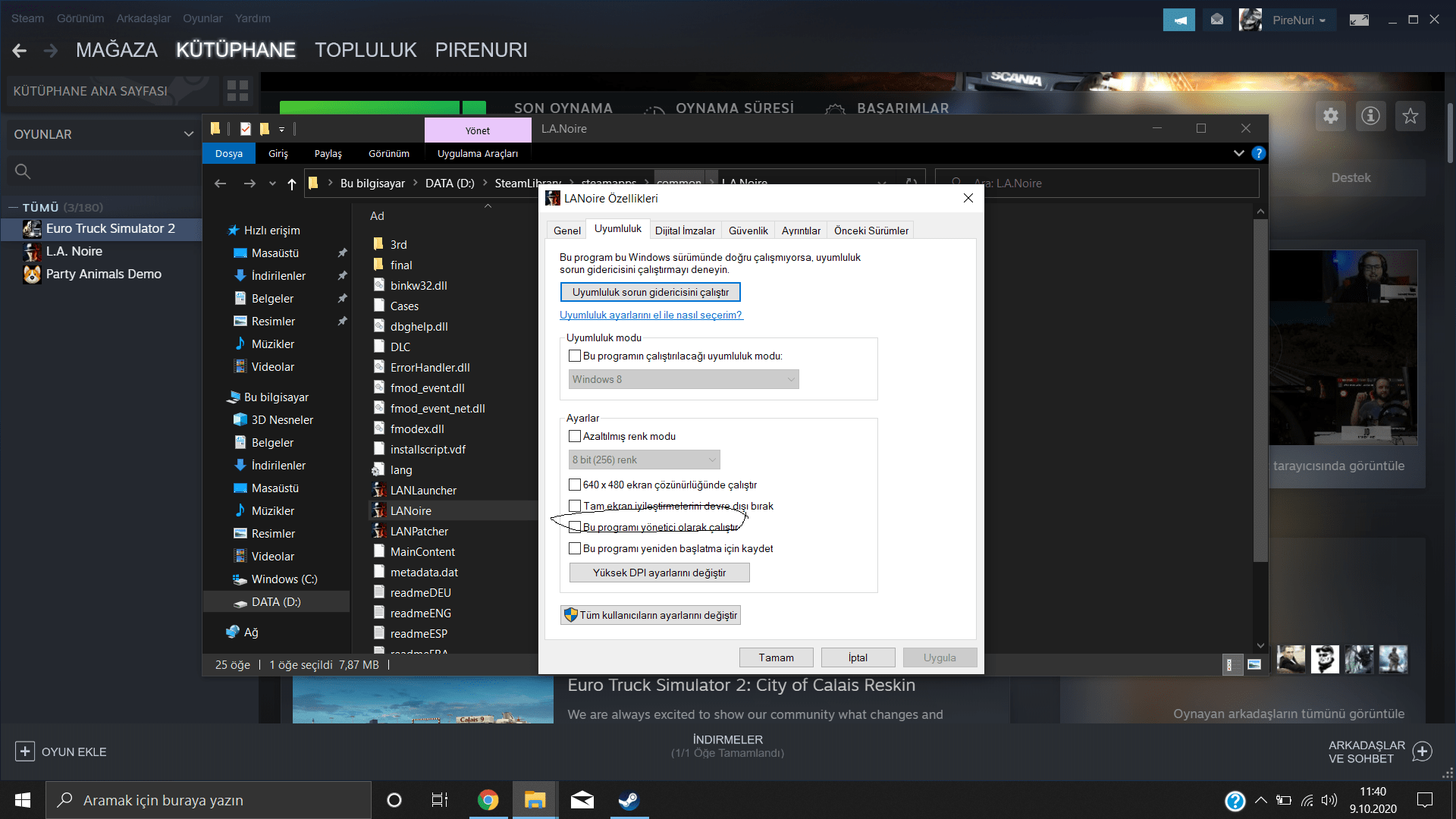Open Steam from the Windows taskbar
Screen dimensions: 1456x819
pos(629,800)
